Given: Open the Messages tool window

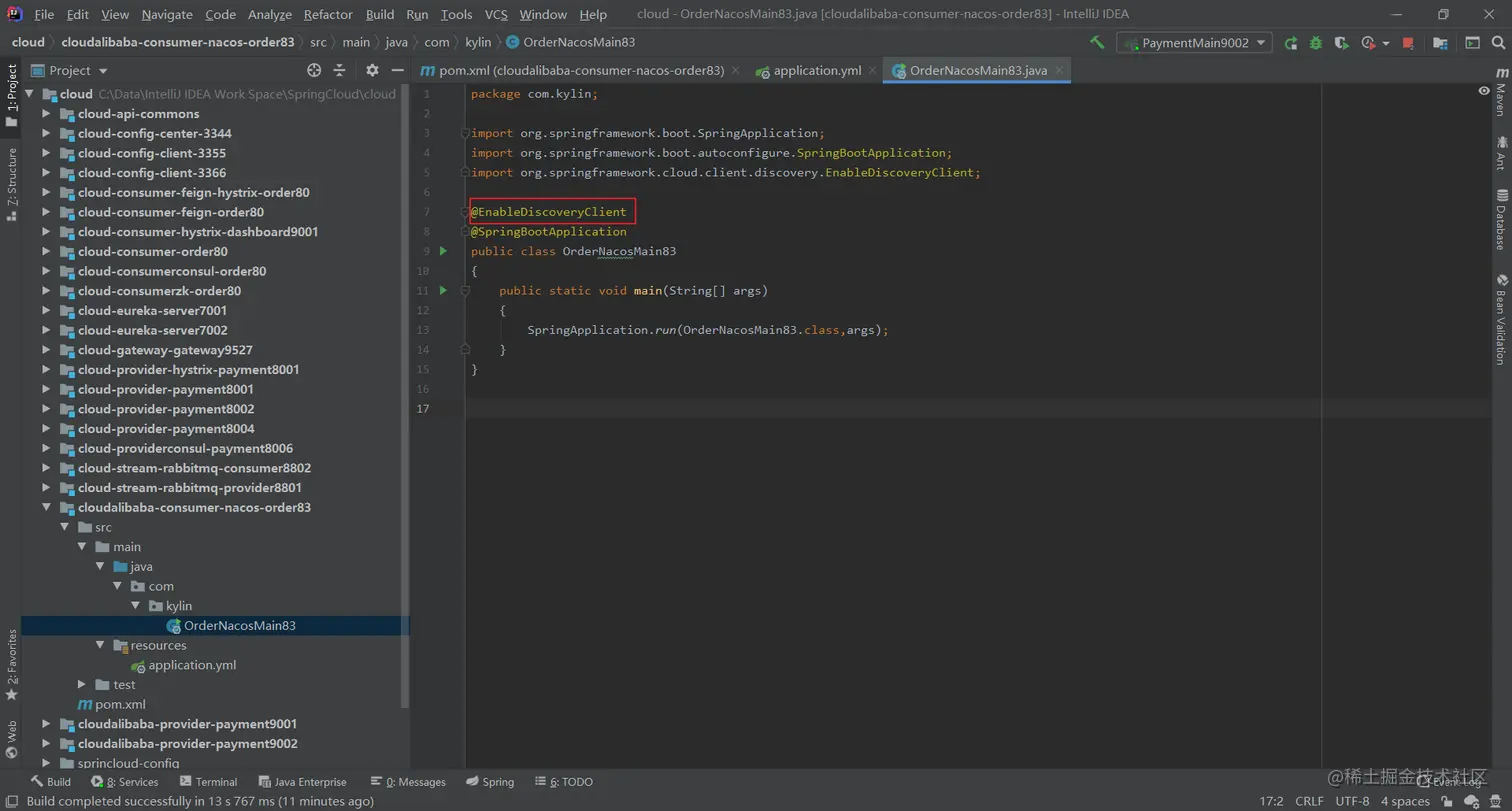Looking at the screenshot, I should 408,782.
